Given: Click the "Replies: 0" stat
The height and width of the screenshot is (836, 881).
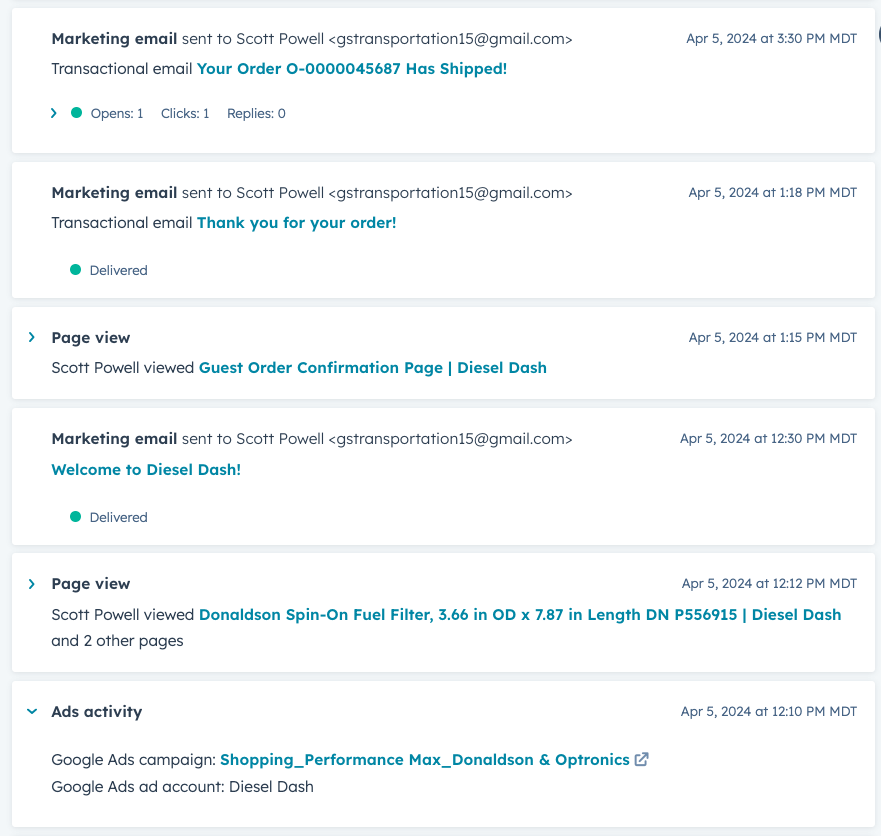Looking at the screenshot, I should click(256, 114).
